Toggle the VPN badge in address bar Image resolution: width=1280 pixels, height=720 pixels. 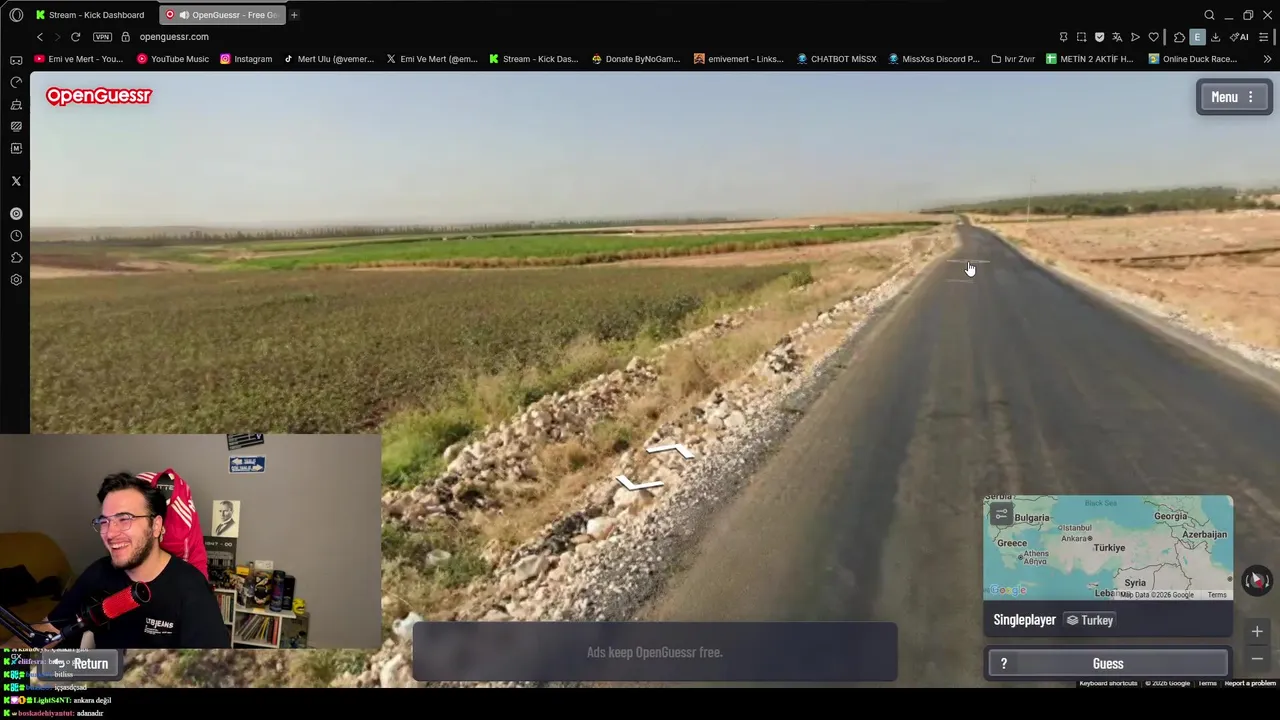point(102,37)
